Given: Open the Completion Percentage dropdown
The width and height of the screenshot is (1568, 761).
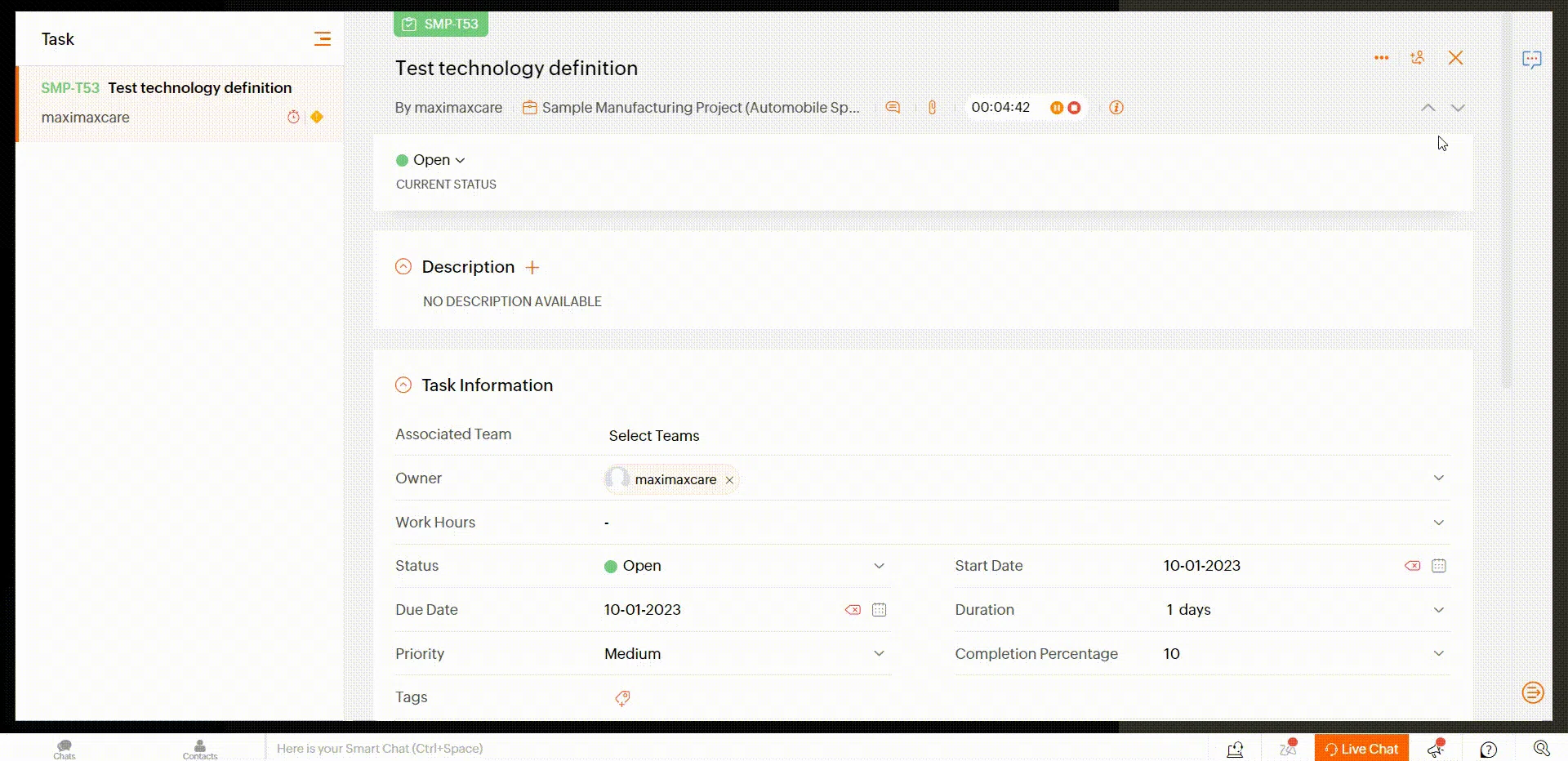Looking at the screenshot, I should [x=1438, y=654].
